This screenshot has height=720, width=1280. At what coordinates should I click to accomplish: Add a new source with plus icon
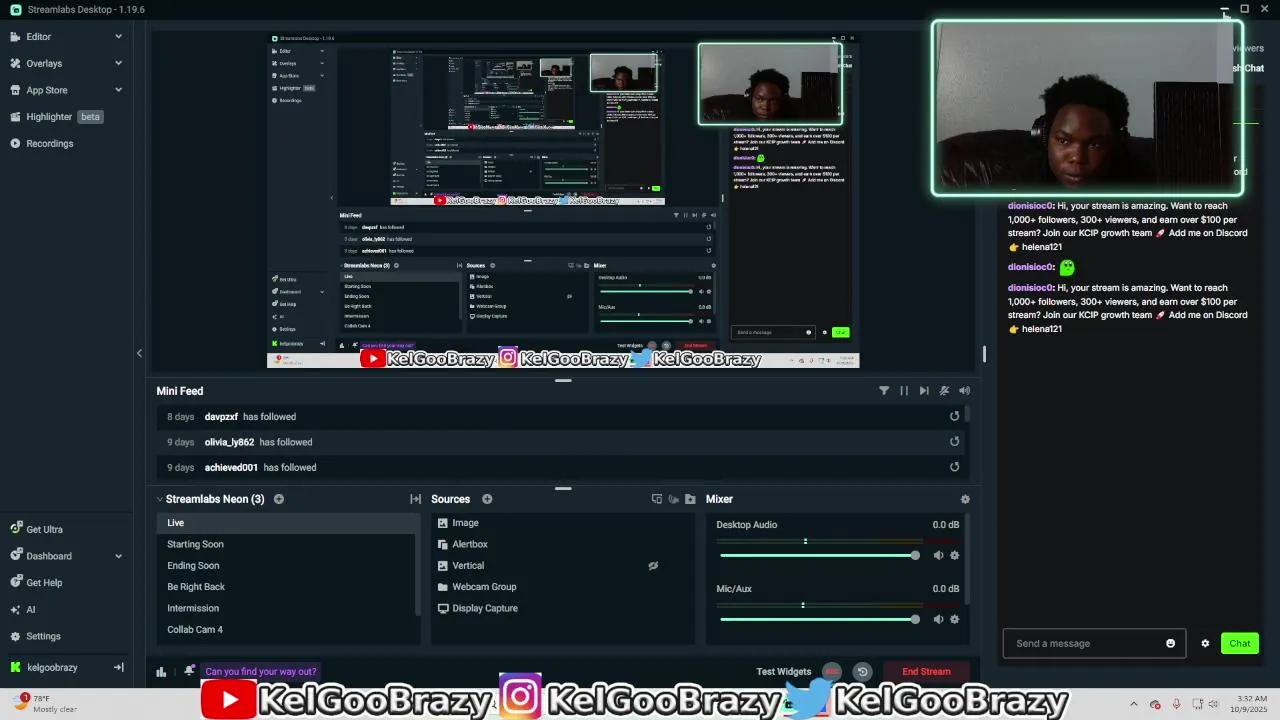tap(487, 499)
